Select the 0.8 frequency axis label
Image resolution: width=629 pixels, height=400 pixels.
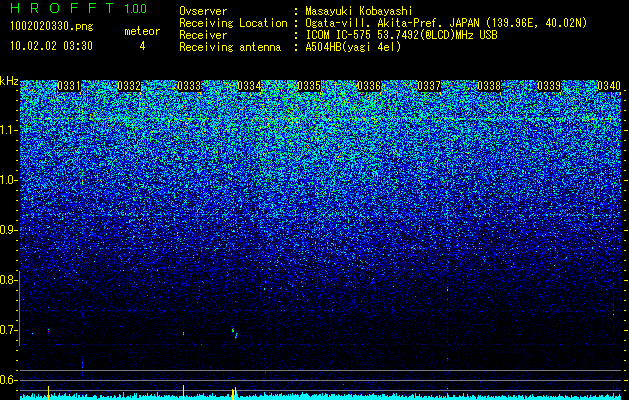(8, 280)
